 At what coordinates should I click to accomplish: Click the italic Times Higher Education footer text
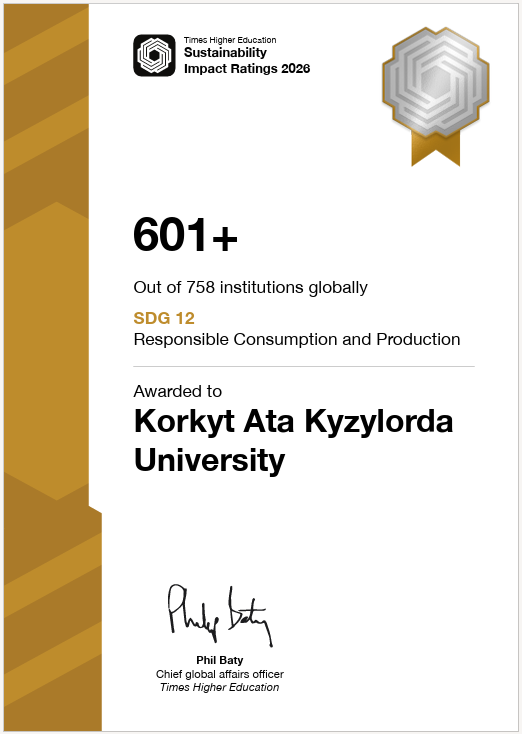click(x=220, y=687)
